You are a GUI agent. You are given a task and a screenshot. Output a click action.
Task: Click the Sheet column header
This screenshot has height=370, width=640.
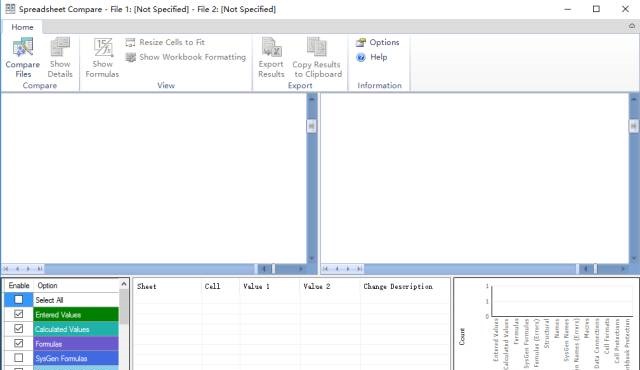click(167, 286)
